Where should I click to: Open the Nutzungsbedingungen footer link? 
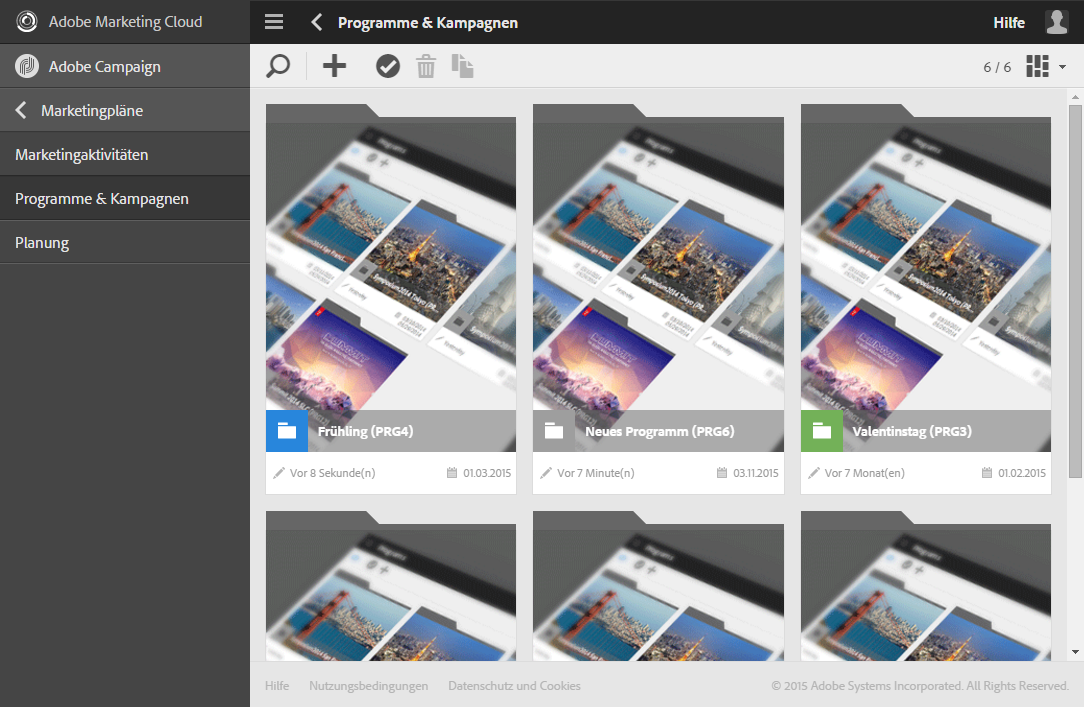pyautogui.click(x=368, y=686)
